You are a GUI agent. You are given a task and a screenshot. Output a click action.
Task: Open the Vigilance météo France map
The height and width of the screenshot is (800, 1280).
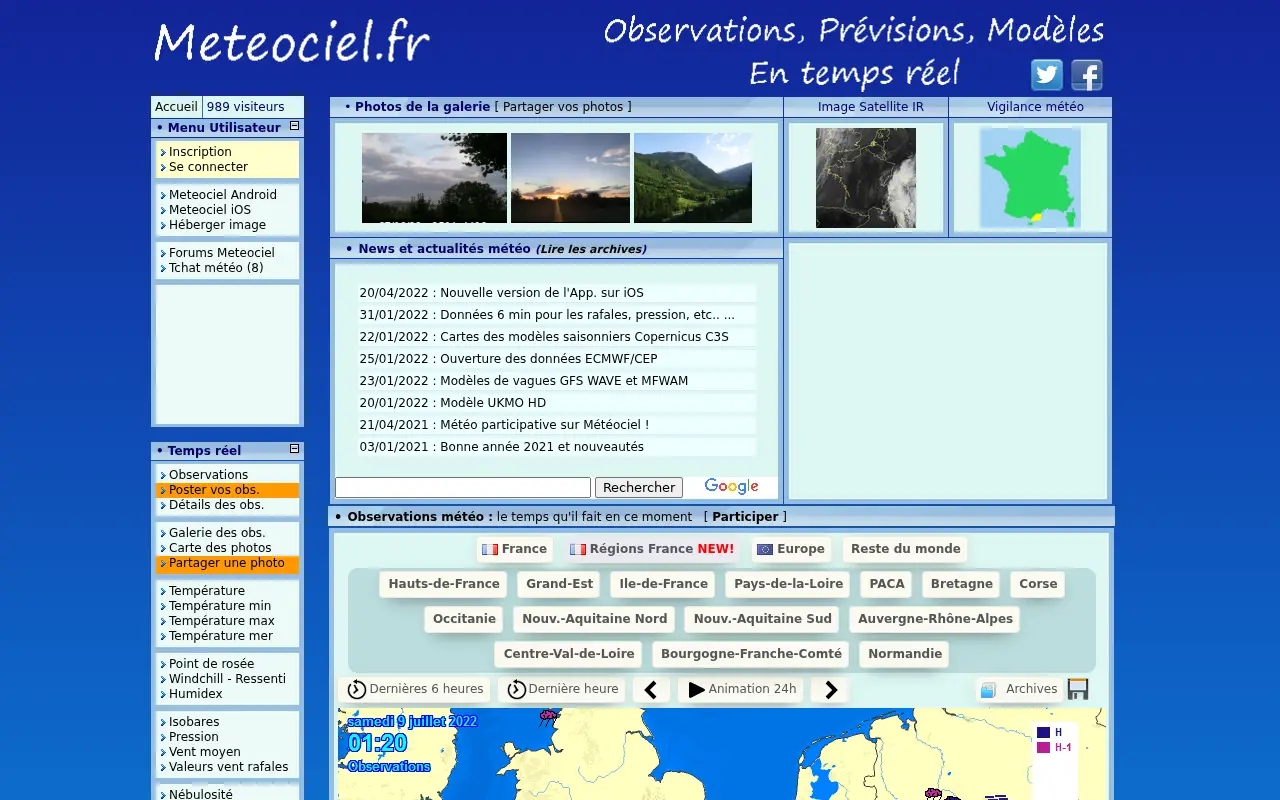click(x=1030, y=178)
